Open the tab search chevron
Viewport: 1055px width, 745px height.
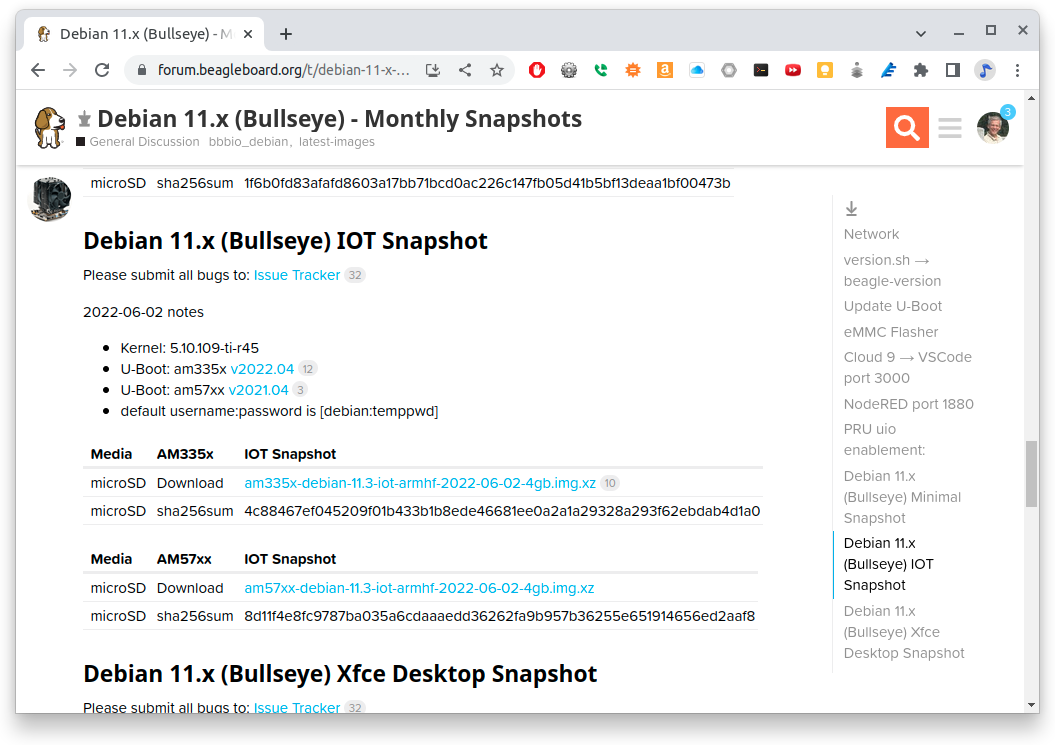920,33
